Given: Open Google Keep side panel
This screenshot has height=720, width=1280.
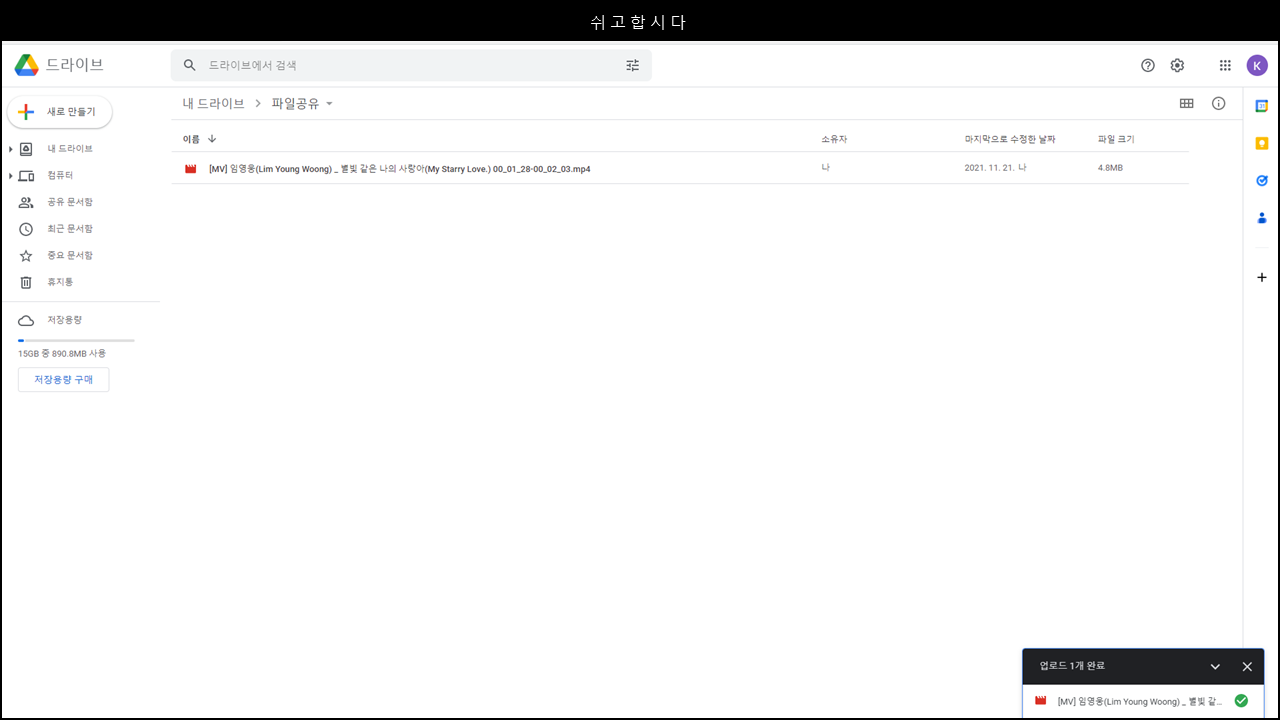Looking at the screenshot, I should (1262, 143).
